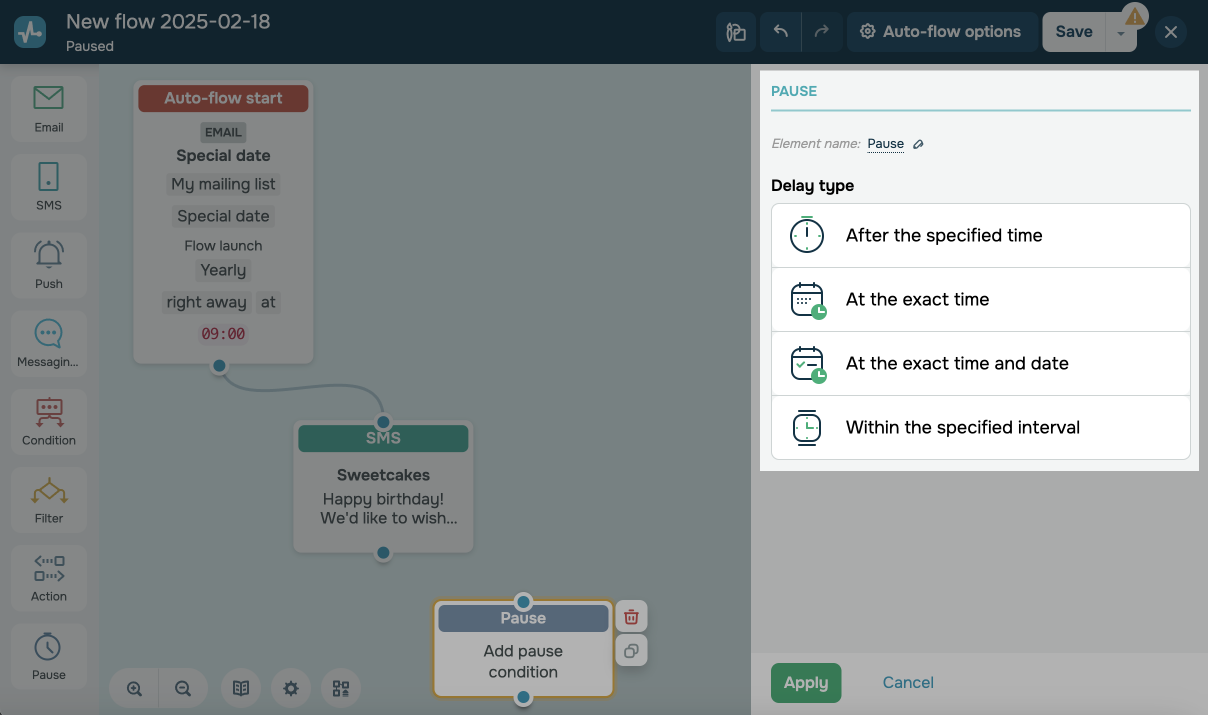This screenshot has height=715, width=1208.
Task: Click the 'Yearly' flow launch value
Action: point(223,270)
